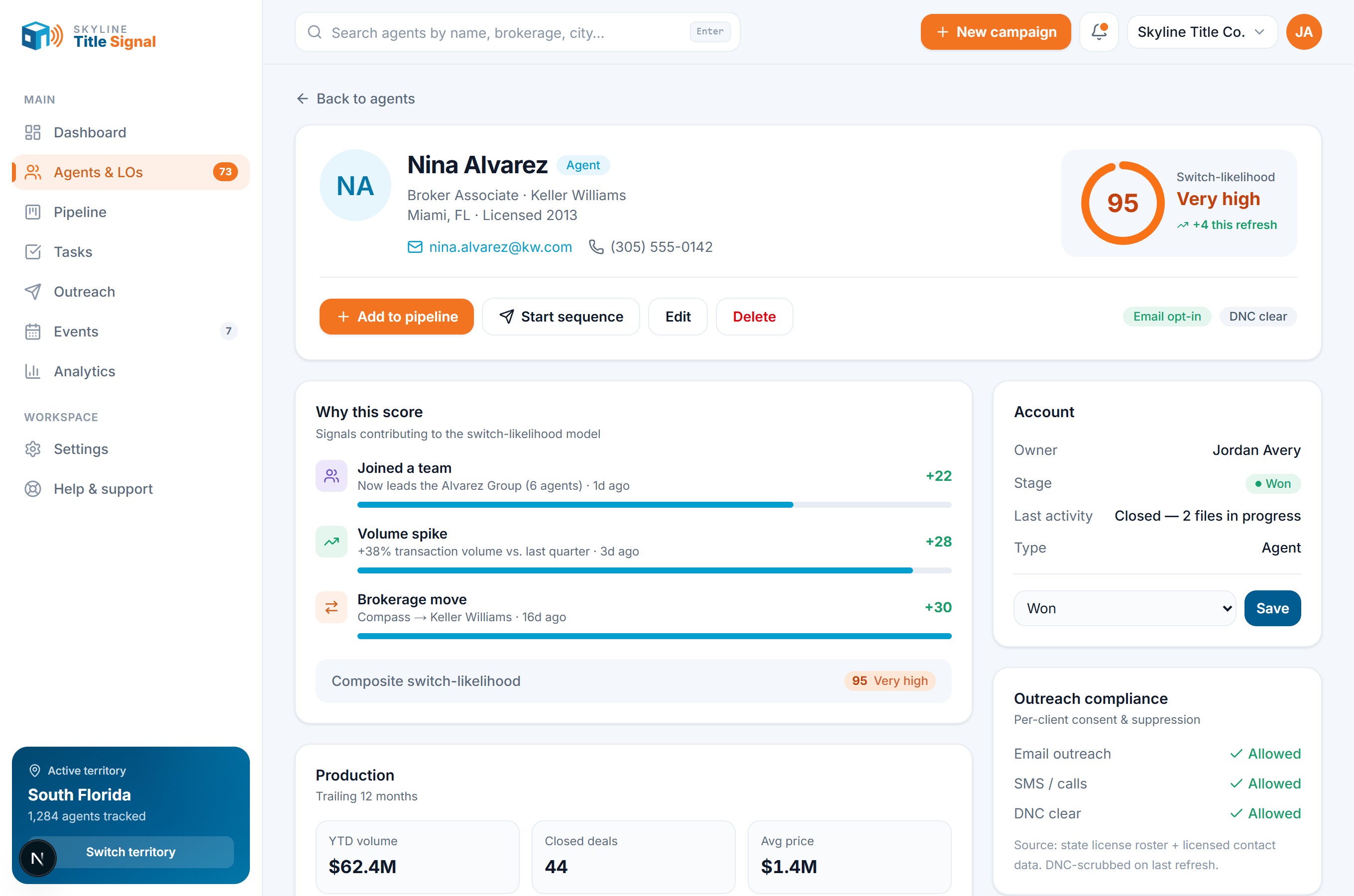The width and height of the screenshot is (1354, 896).
Task: Click the DNC clear tag
Action: tap(1257, 317)
